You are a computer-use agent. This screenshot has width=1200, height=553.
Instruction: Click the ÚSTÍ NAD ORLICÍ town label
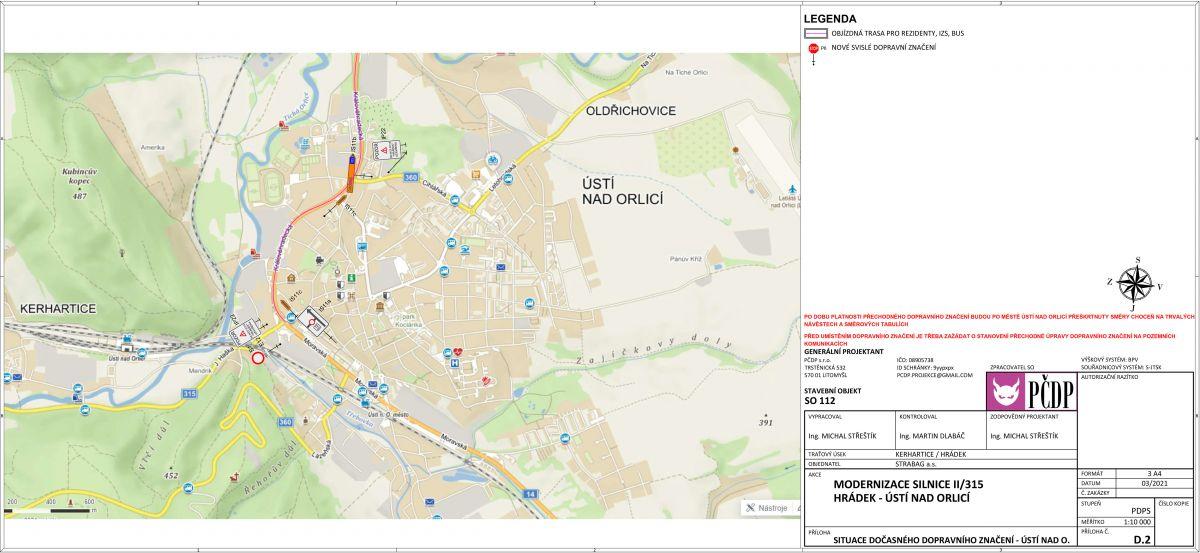[x=623, y=192]
